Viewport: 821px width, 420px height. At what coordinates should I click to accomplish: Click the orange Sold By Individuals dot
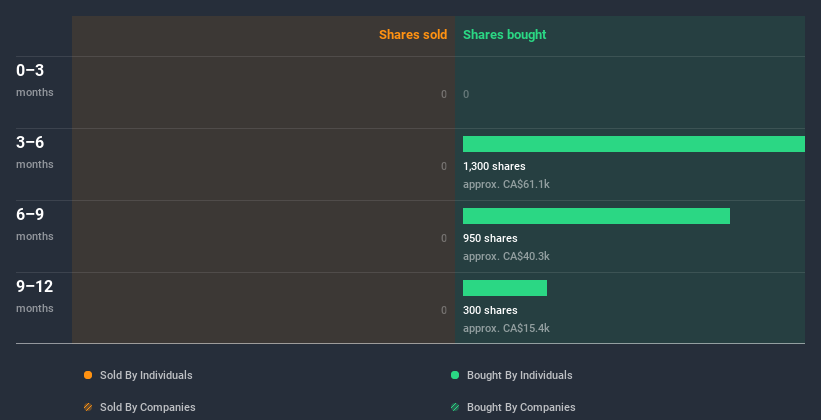(88, 375)
